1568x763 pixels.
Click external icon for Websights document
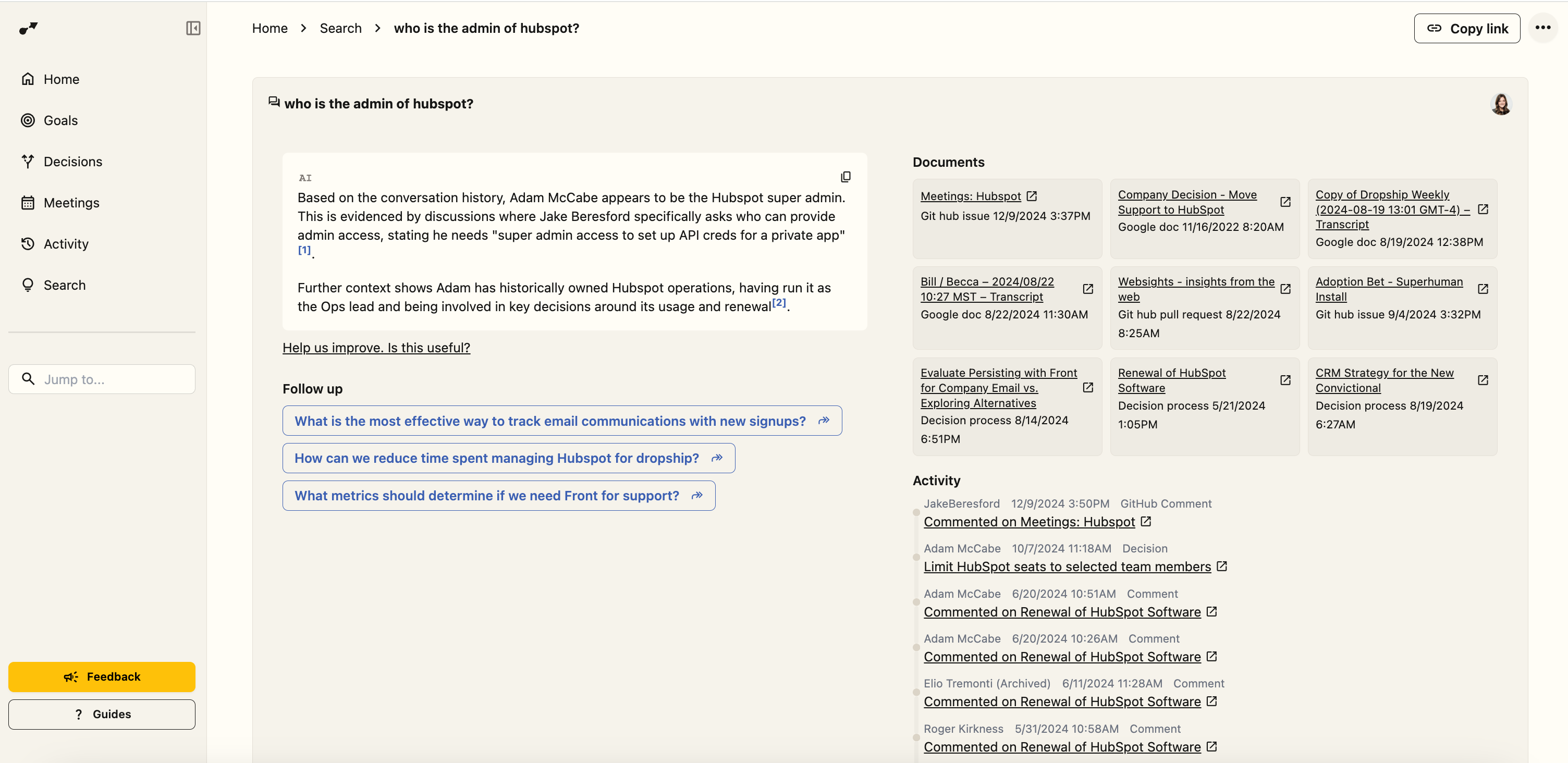1285,289
